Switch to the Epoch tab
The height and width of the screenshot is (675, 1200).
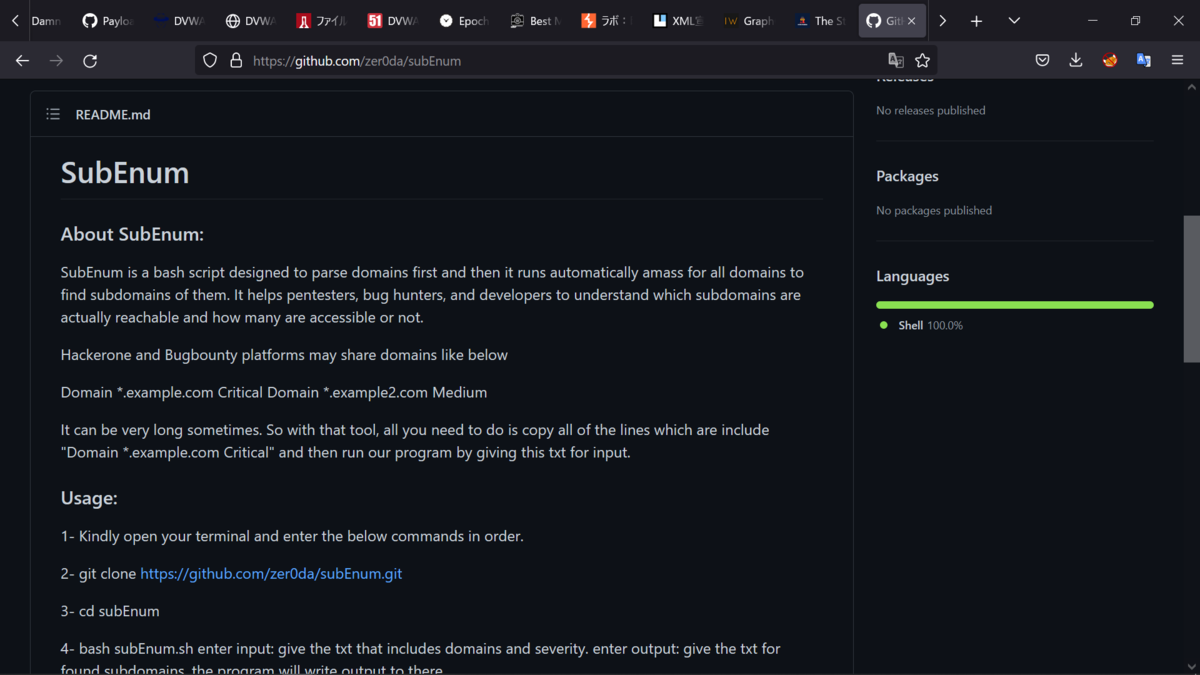click(x=464, y=21)
